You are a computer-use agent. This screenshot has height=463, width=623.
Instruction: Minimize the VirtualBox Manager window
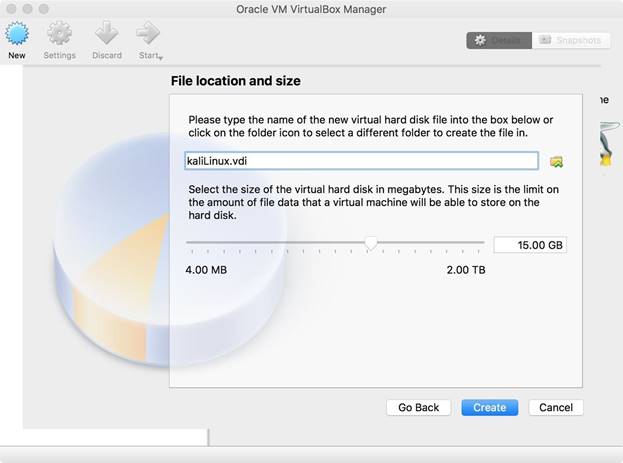coord(28,9)
